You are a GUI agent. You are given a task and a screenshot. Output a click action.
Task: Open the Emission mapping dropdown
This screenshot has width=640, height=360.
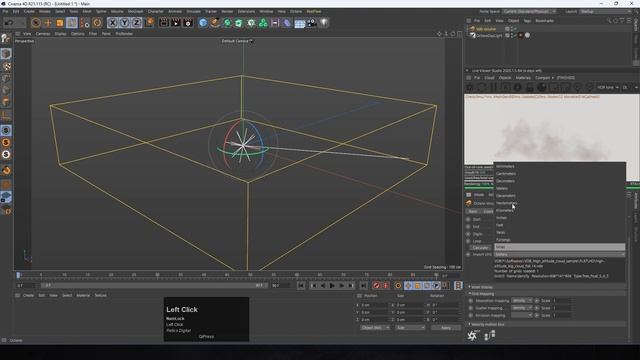pyautogui.click(x=522, y=315)
